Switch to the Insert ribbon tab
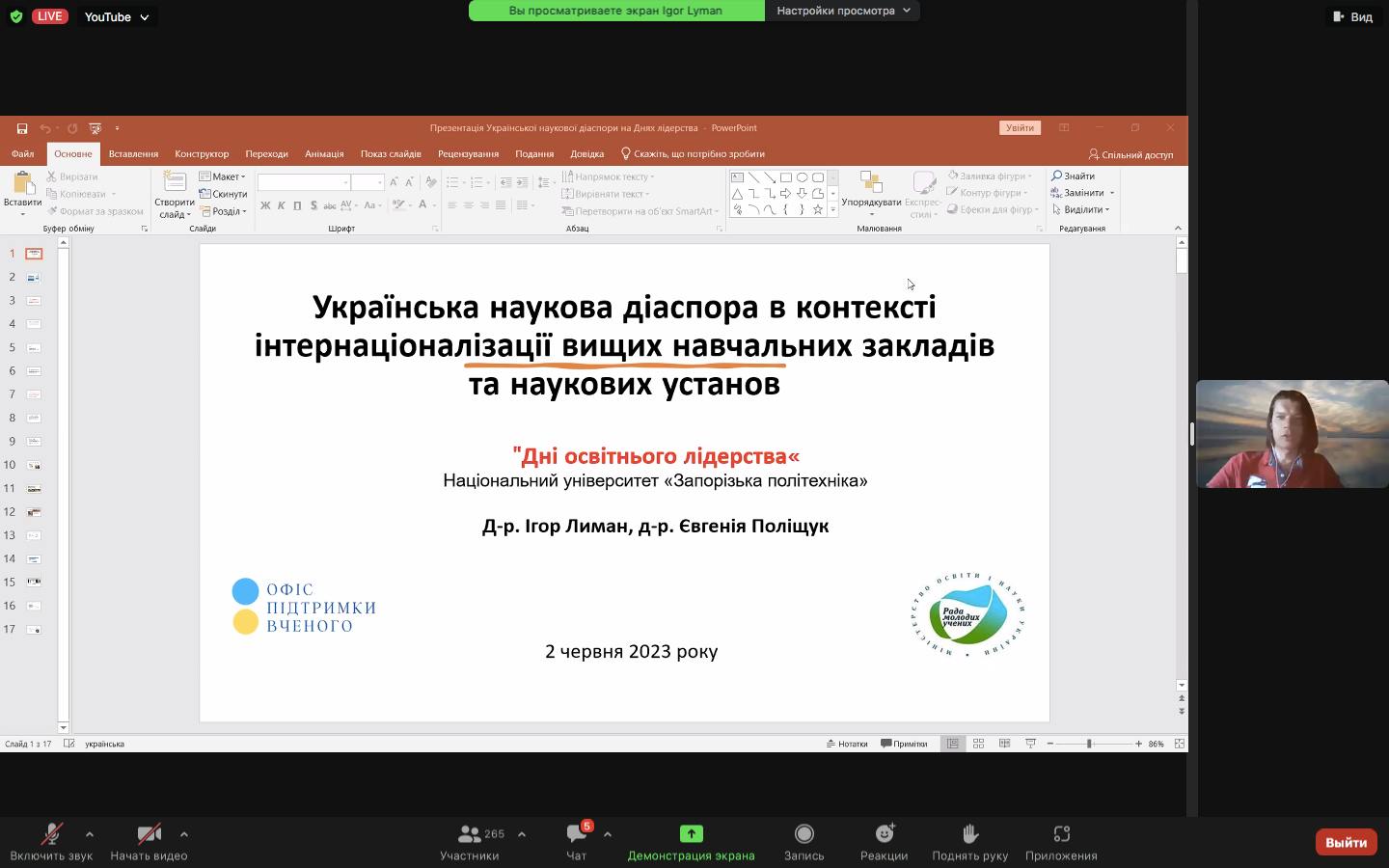The width and height of the screenshot is (1389, 868). [x=133, y=154]
